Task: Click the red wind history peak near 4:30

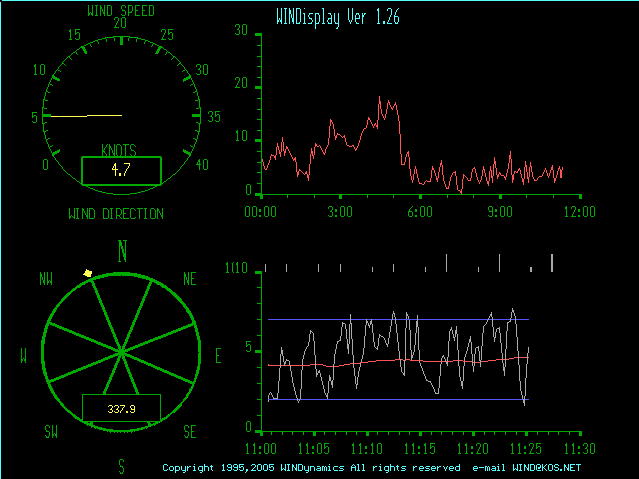Action: click(x=379, y=98)
